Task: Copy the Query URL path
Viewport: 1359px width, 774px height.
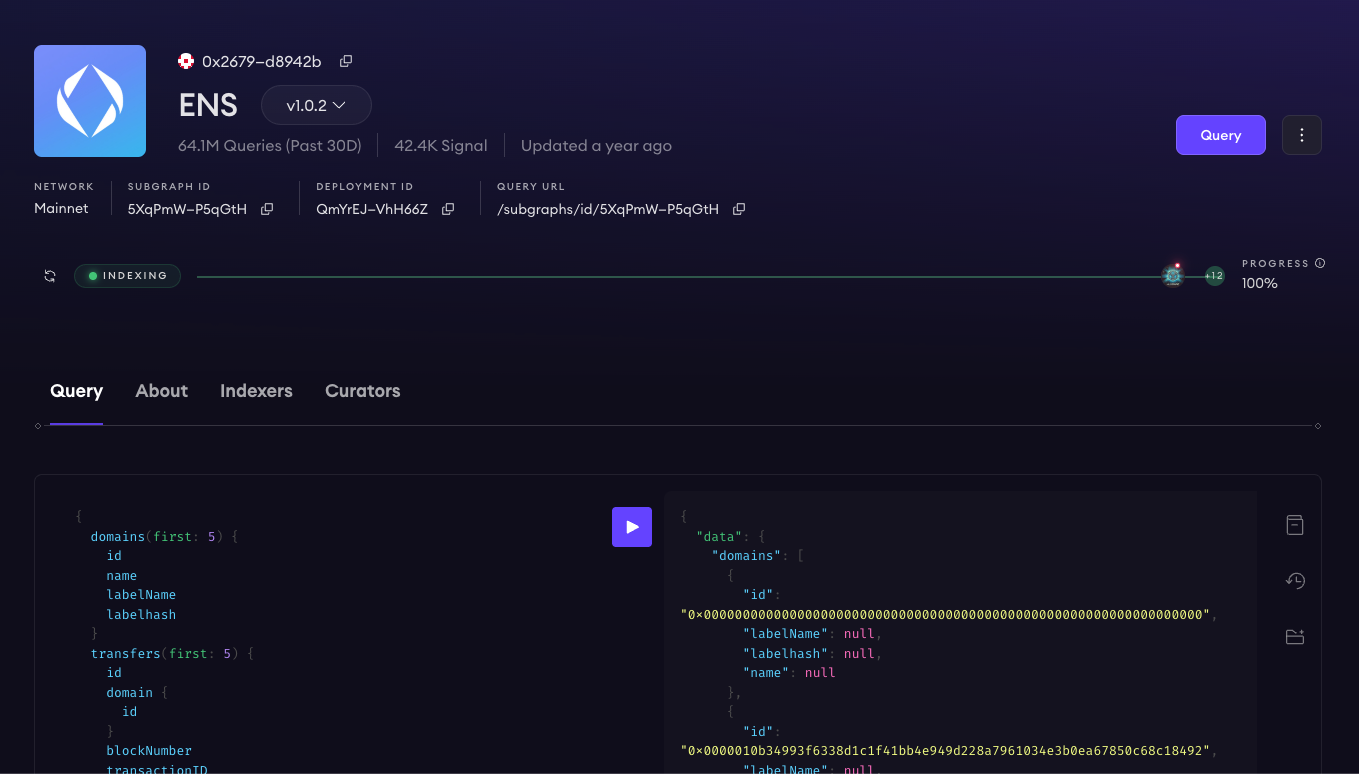Action: (x=739, y=209)
